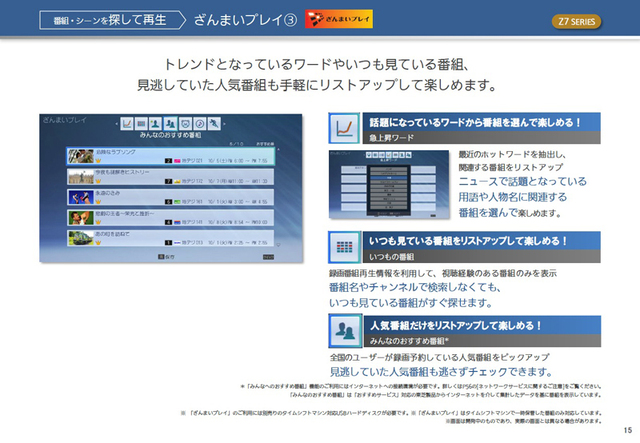Image resolution: width=640 pixels, height=443 pixels.
Task: Open green train thumbnail in last program row
Action: pos(81,238)
